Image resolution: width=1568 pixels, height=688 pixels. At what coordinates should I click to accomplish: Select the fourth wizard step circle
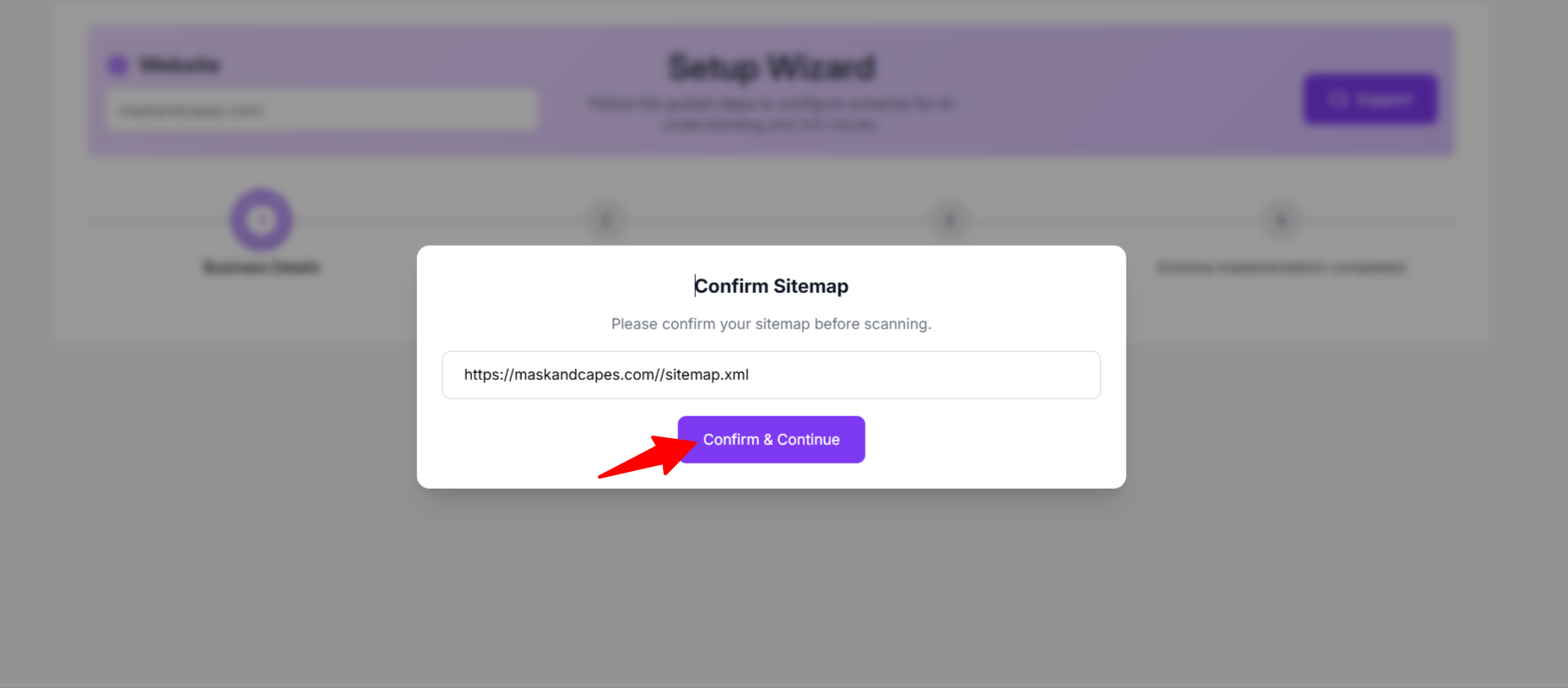click(1281, 221)
